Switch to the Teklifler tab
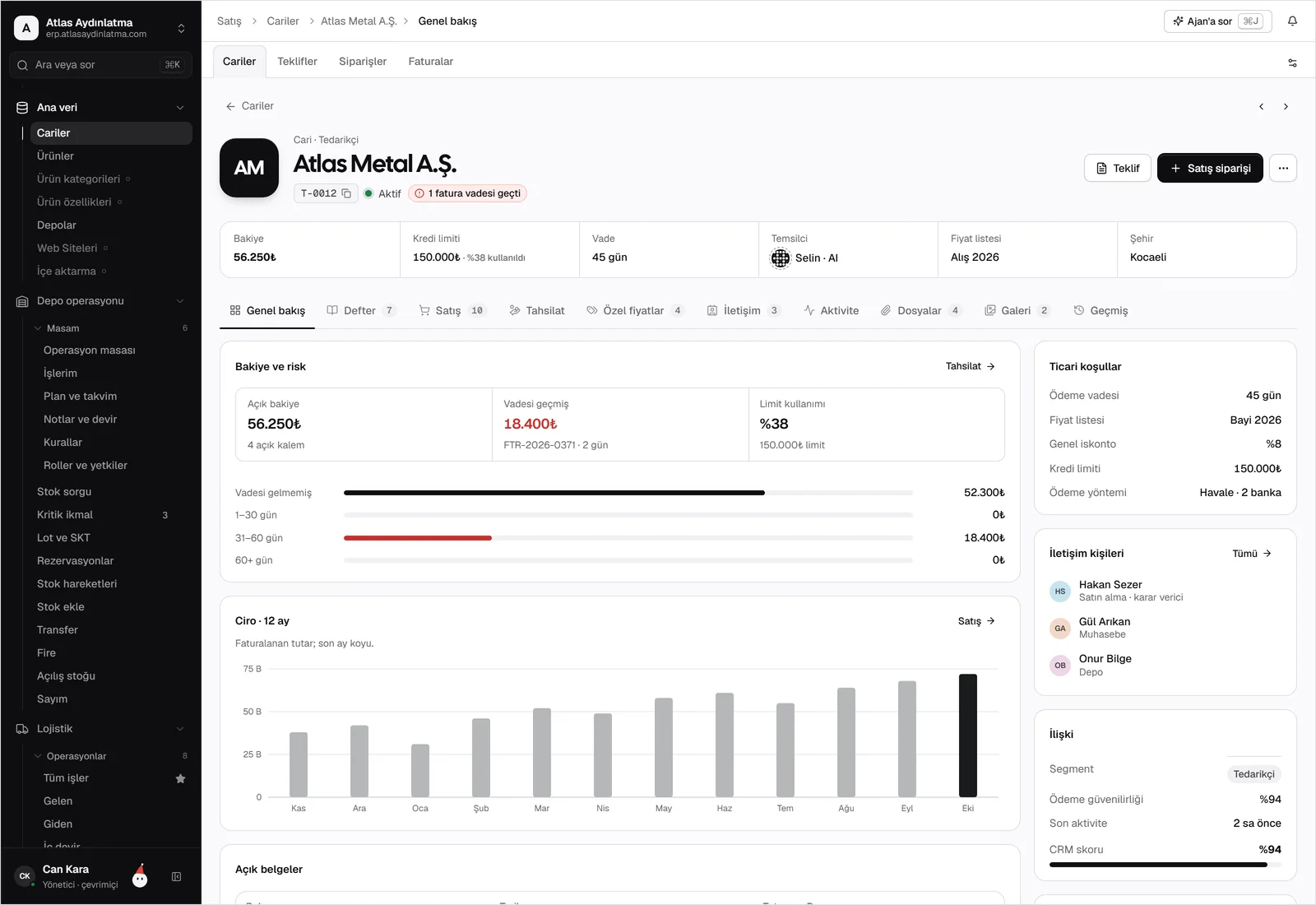The height and width of the screenshot is (905, 1316). (x=297, y=62)
